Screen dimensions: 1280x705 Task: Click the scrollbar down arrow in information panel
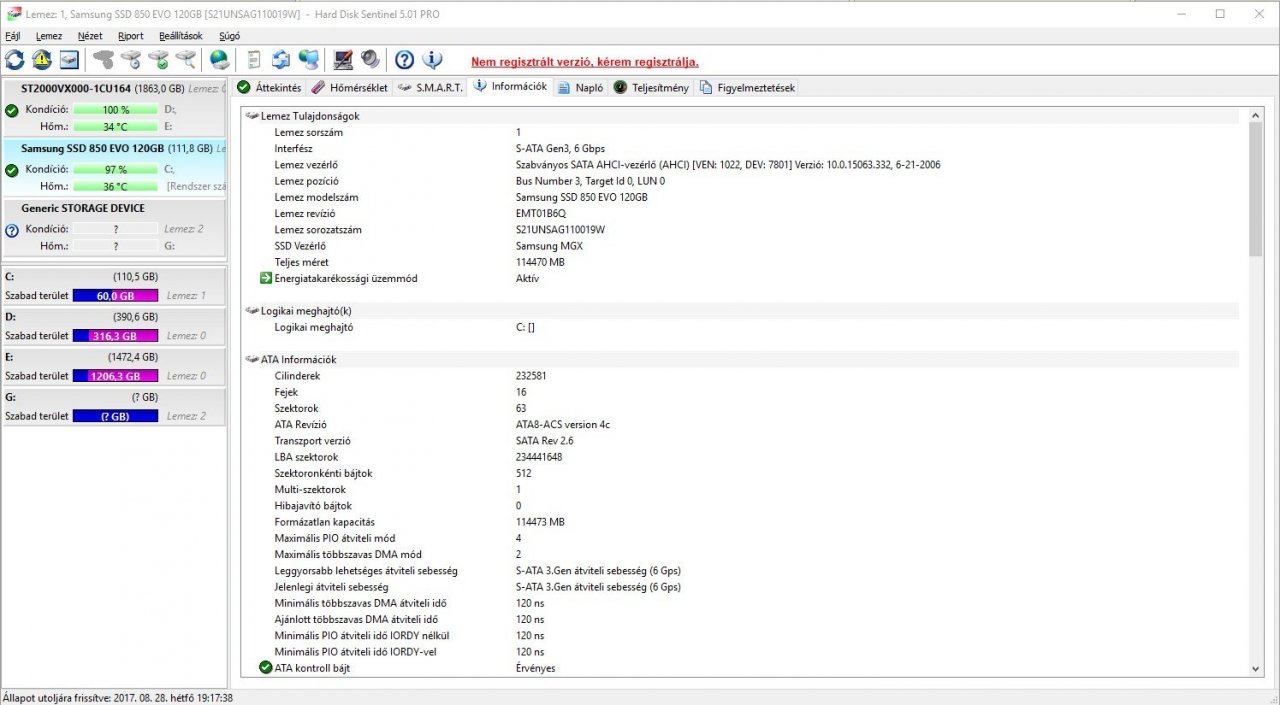[1256, 668]
